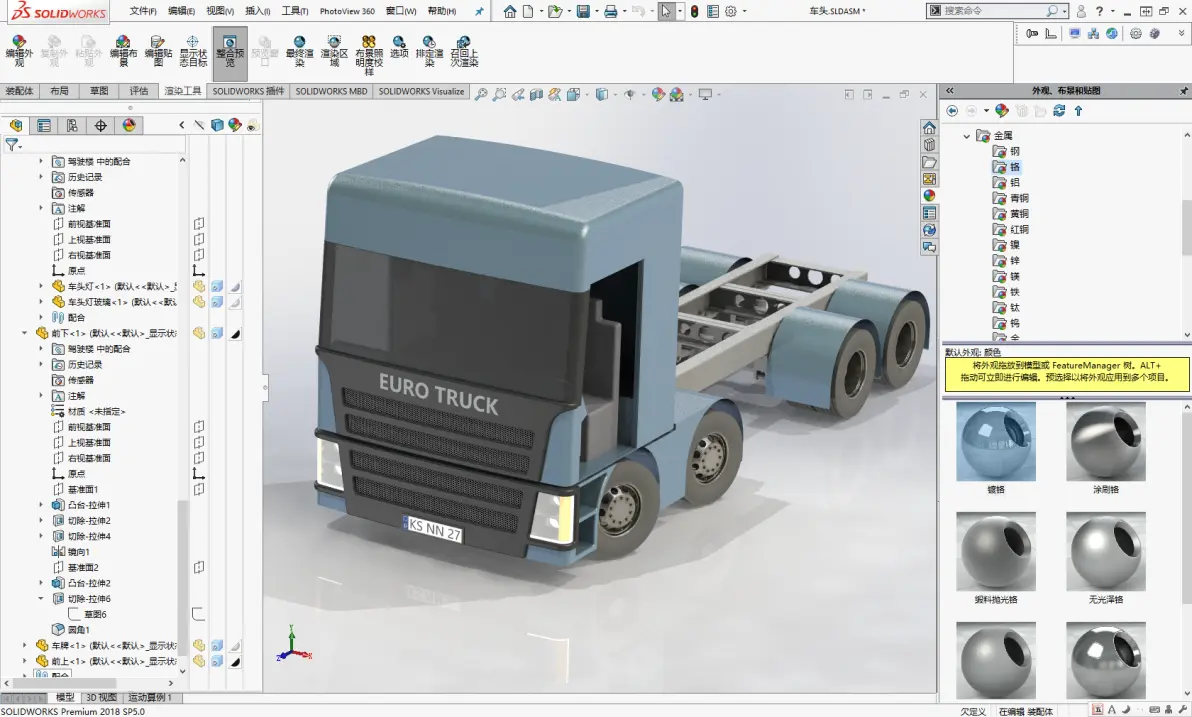Collapse task pane with double chevron
This screenshot has height=717, width=1192.
(949, 90)
